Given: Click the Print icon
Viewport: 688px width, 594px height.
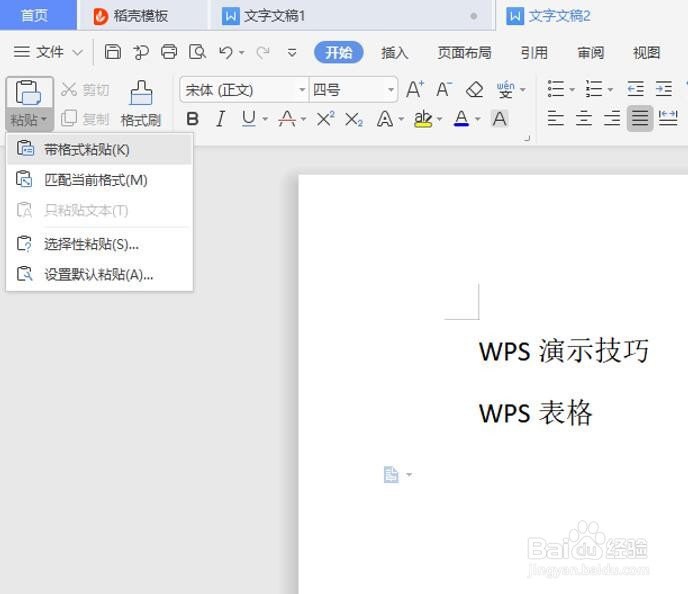Looking at the screenshot, I should [x=169, y=52].
